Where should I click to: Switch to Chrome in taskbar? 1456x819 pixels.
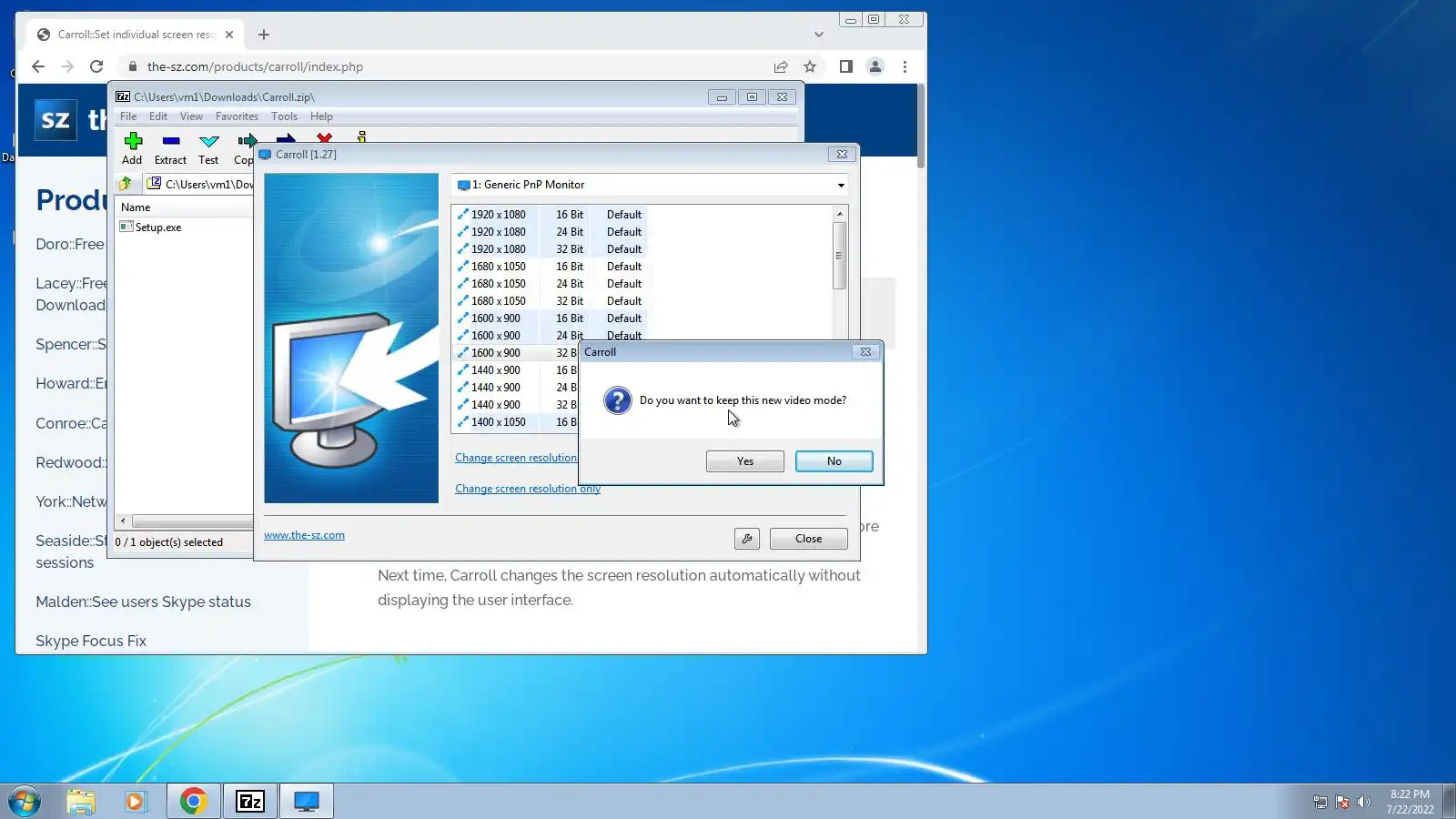193,801
